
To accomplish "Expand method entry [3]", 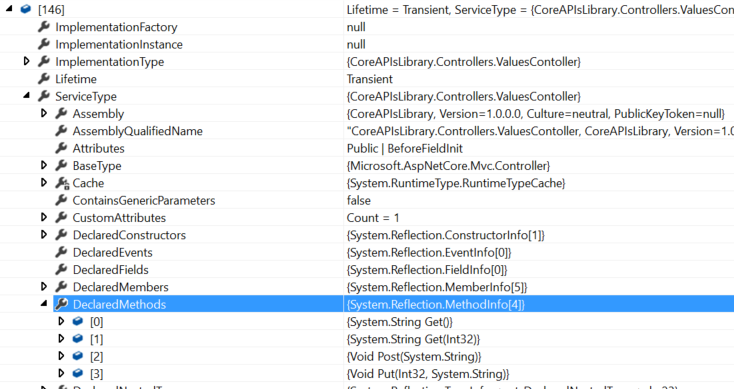I will click(61, 373).
